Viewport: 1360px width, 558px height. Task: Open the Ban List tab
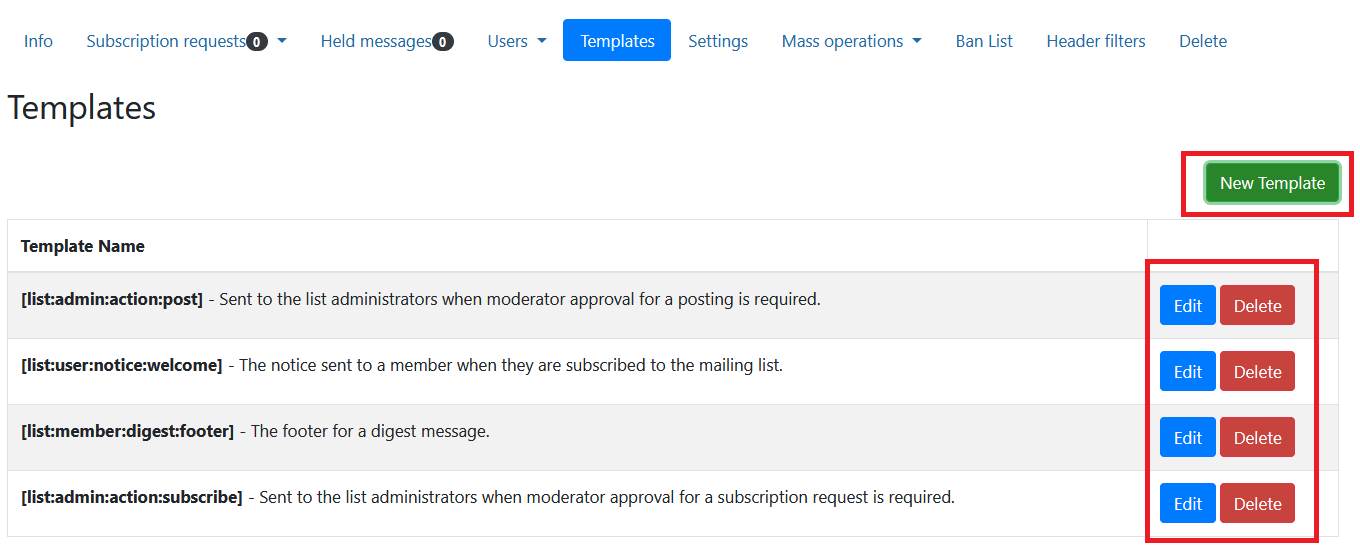point(984,41)
